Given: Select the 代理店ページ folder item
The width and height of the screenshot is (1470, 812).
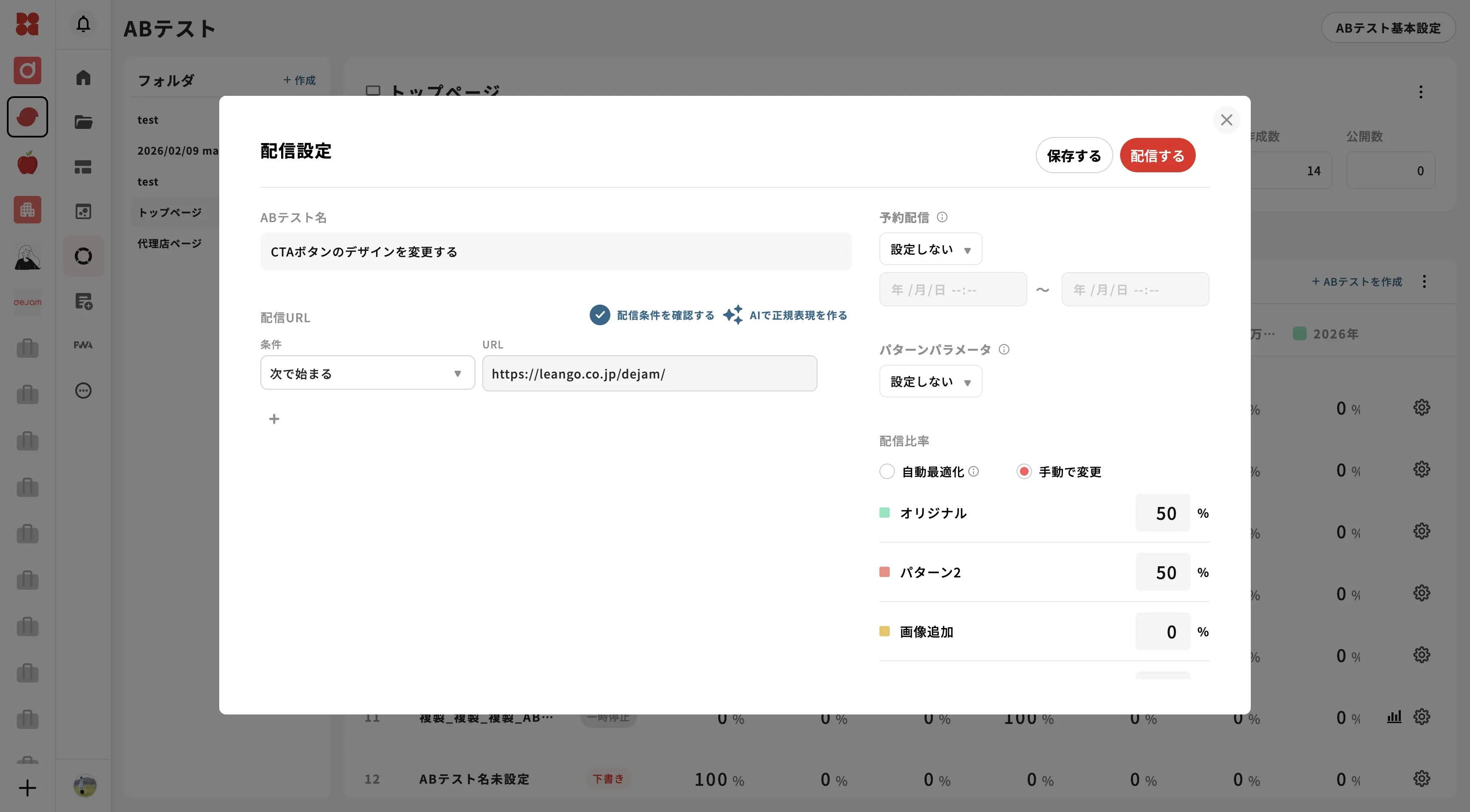Looking at the screenshot, I should point(169,244).
